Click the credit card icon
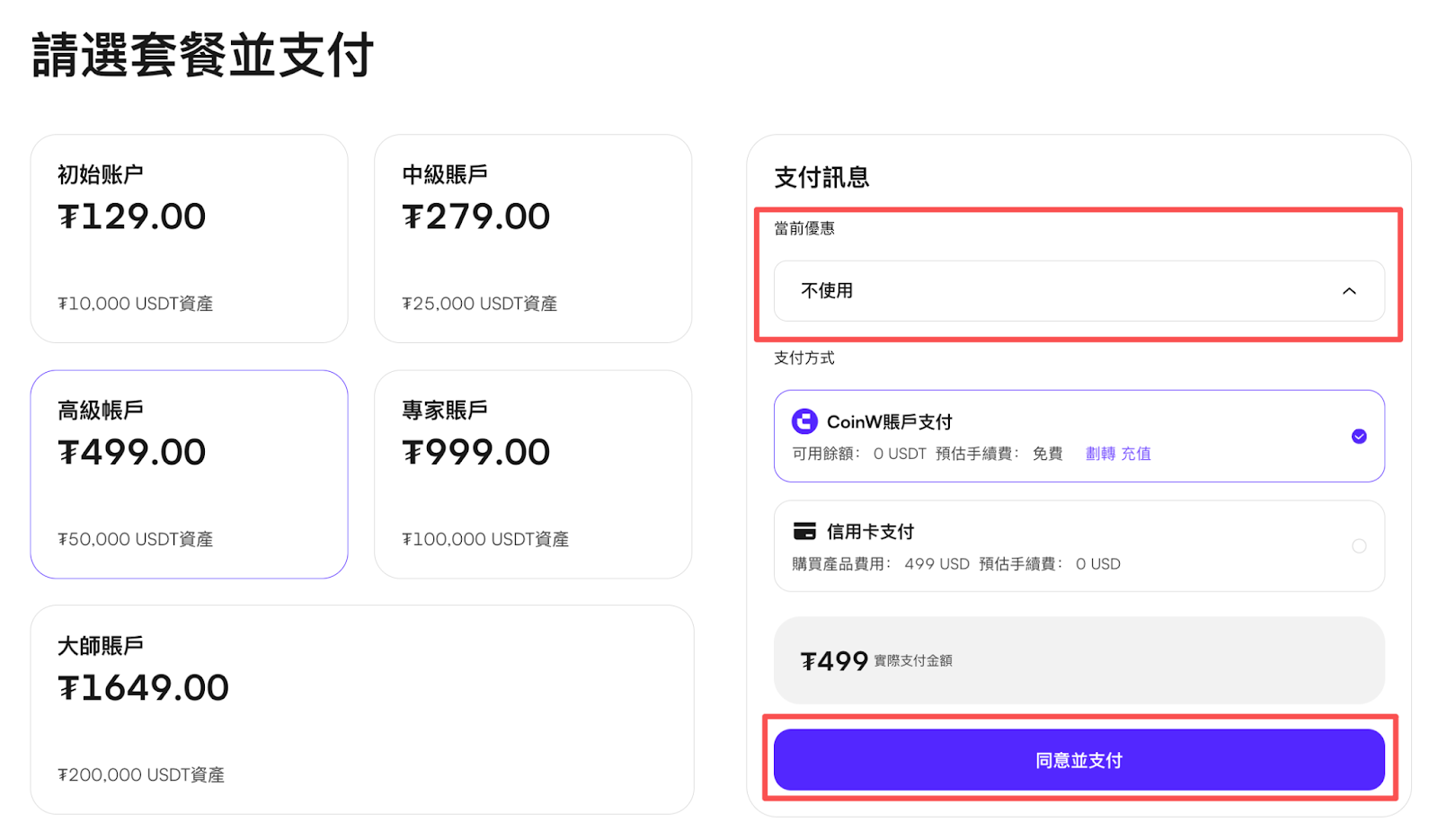Image resolution: width=1438 pixels, height=840 pixels. tap(804, 531)
